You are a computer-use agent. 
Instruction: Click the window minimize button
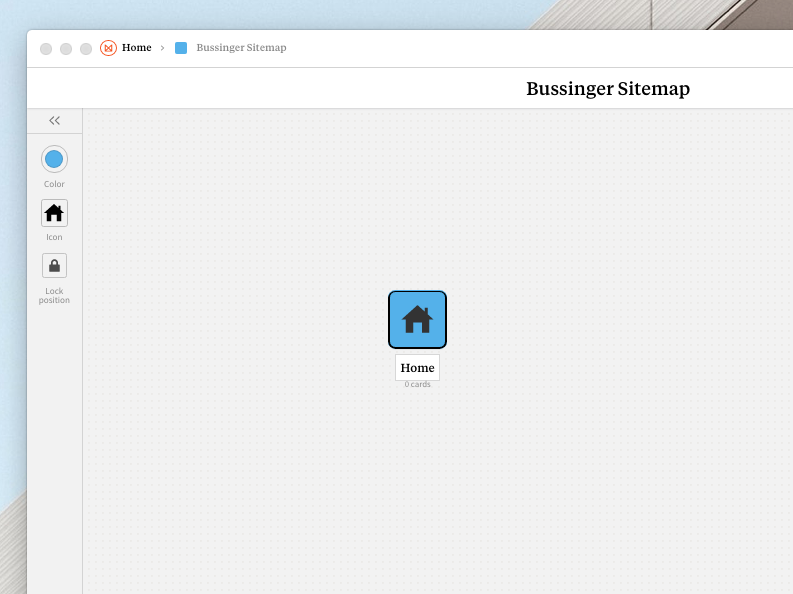(x=66, y=49)
